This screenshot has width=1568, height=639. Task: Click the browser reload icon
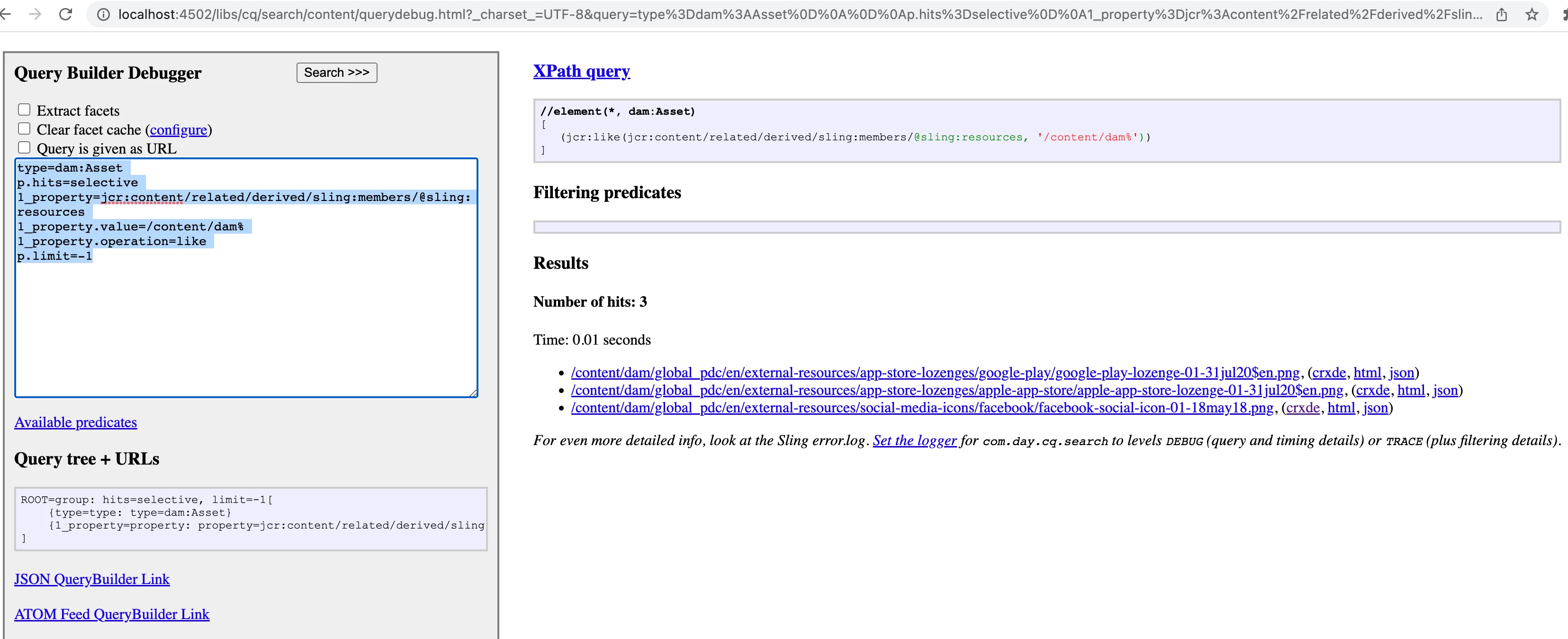pyautogui.click(x=66, y=14)
